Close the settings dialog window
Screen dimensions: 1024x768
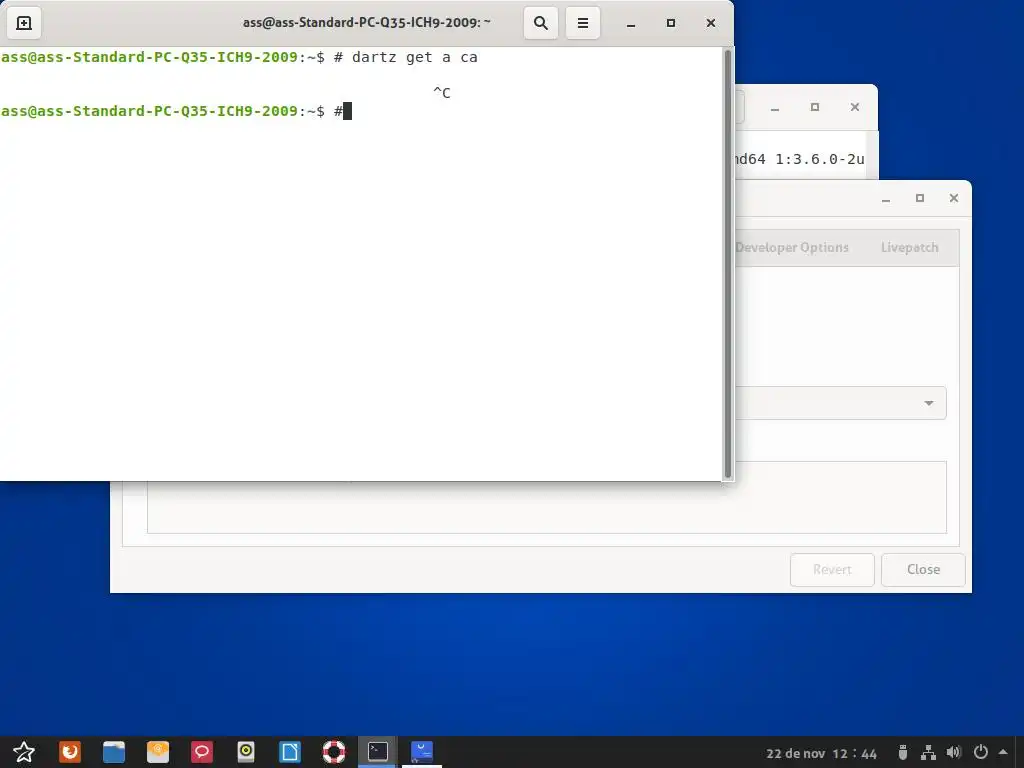tap(953, 199)
